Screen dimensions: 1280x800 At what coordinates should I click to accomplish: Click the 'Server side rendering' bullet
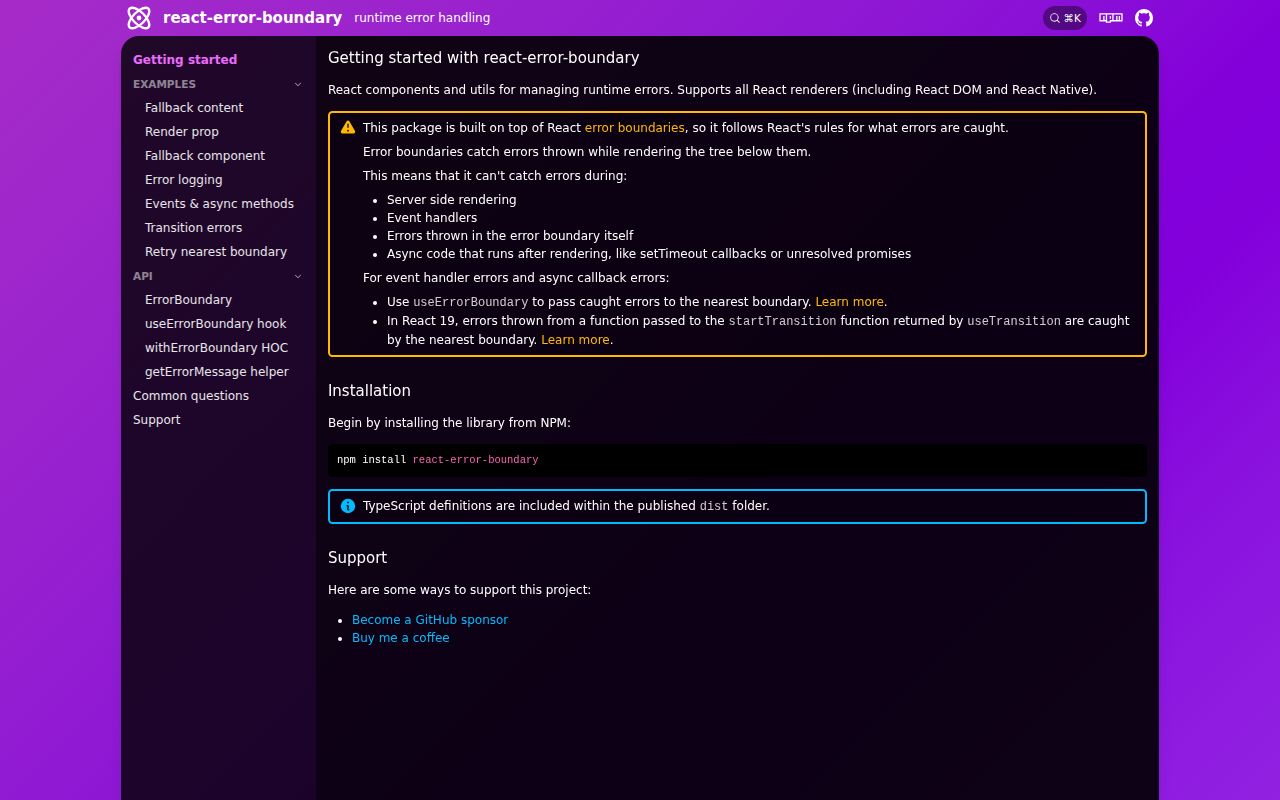pyautogui.click(x=452, y=200)
